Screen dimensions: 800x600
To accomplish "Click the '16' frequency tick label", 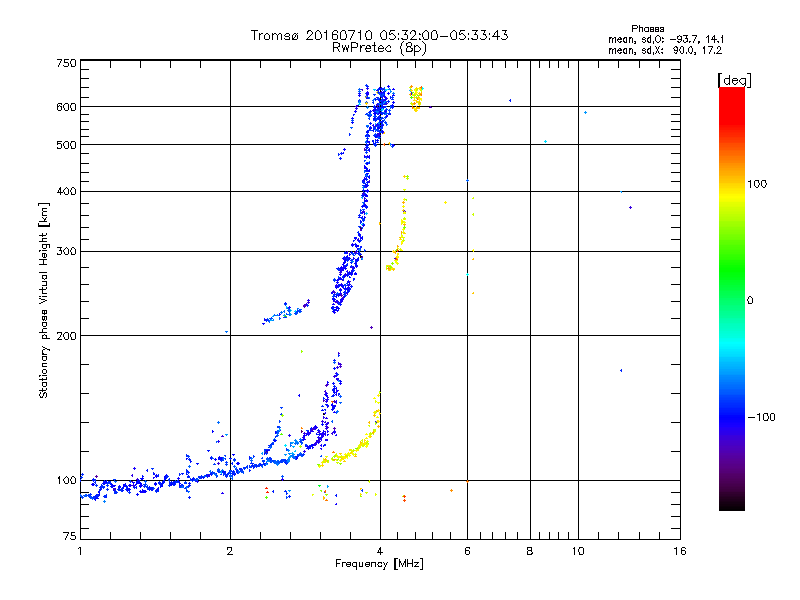I will click(x=680, y=551).
